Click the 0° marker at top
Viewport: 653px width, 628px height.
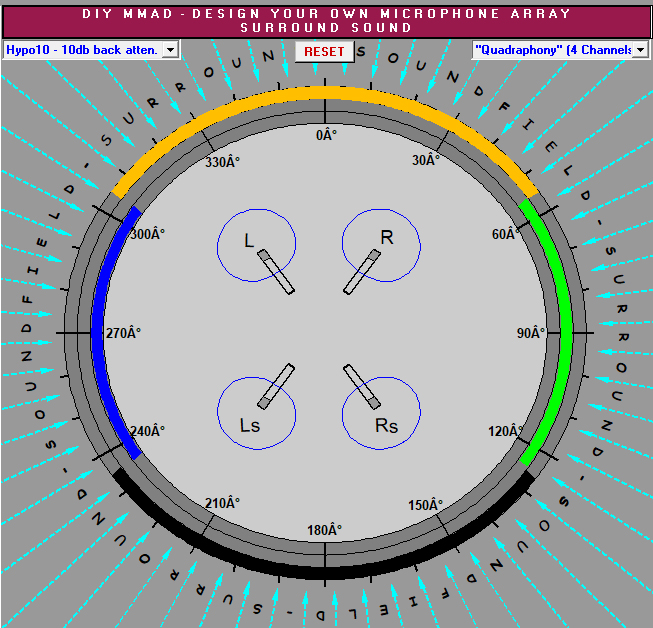326,134
